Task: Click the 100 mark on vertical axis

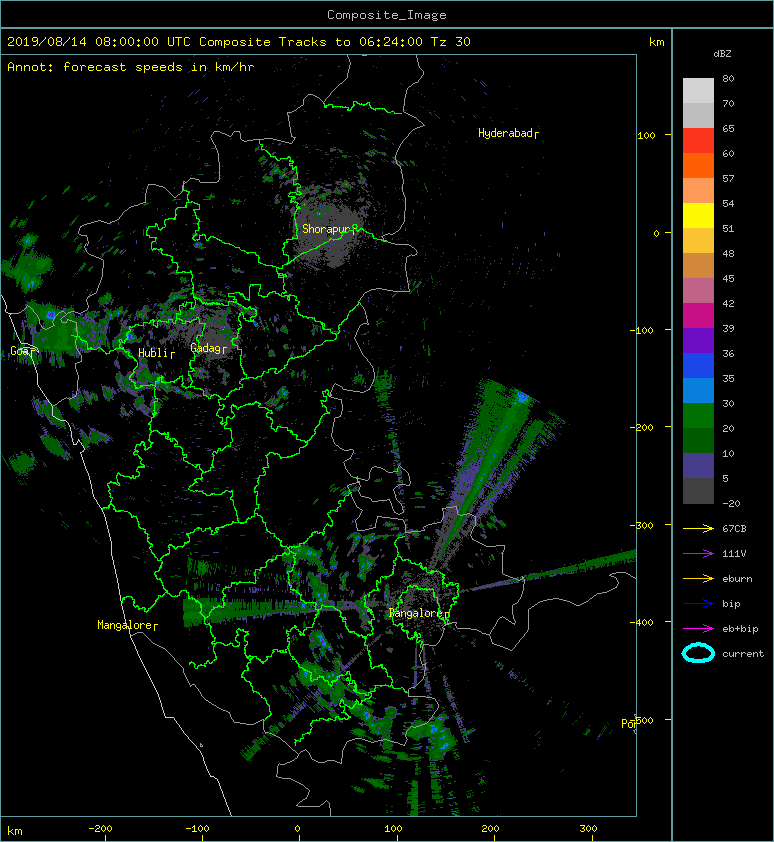Action: coord(647,135)
